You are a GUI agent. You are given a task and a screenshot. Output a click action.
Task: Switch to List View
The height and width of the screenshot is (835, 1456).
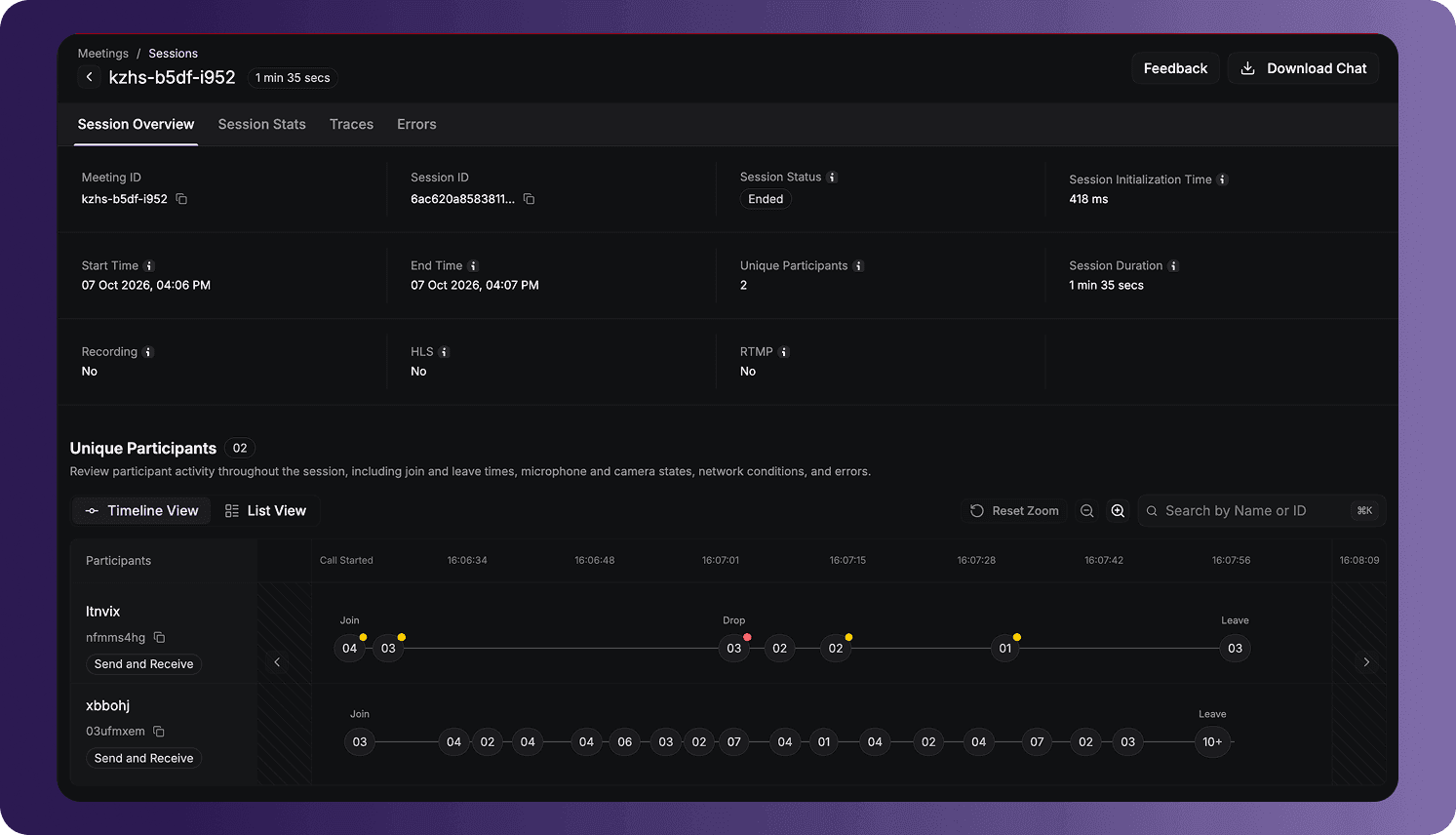(x=265, y=511)
